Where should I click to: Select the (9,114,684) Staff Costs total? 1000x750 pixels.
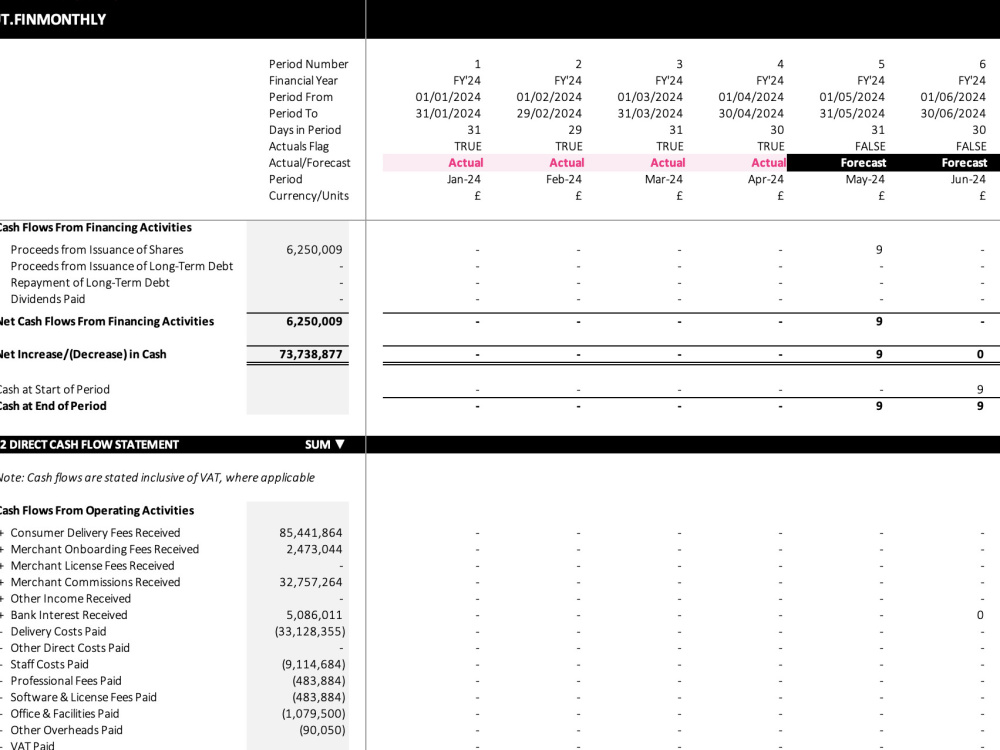point(314,665)
